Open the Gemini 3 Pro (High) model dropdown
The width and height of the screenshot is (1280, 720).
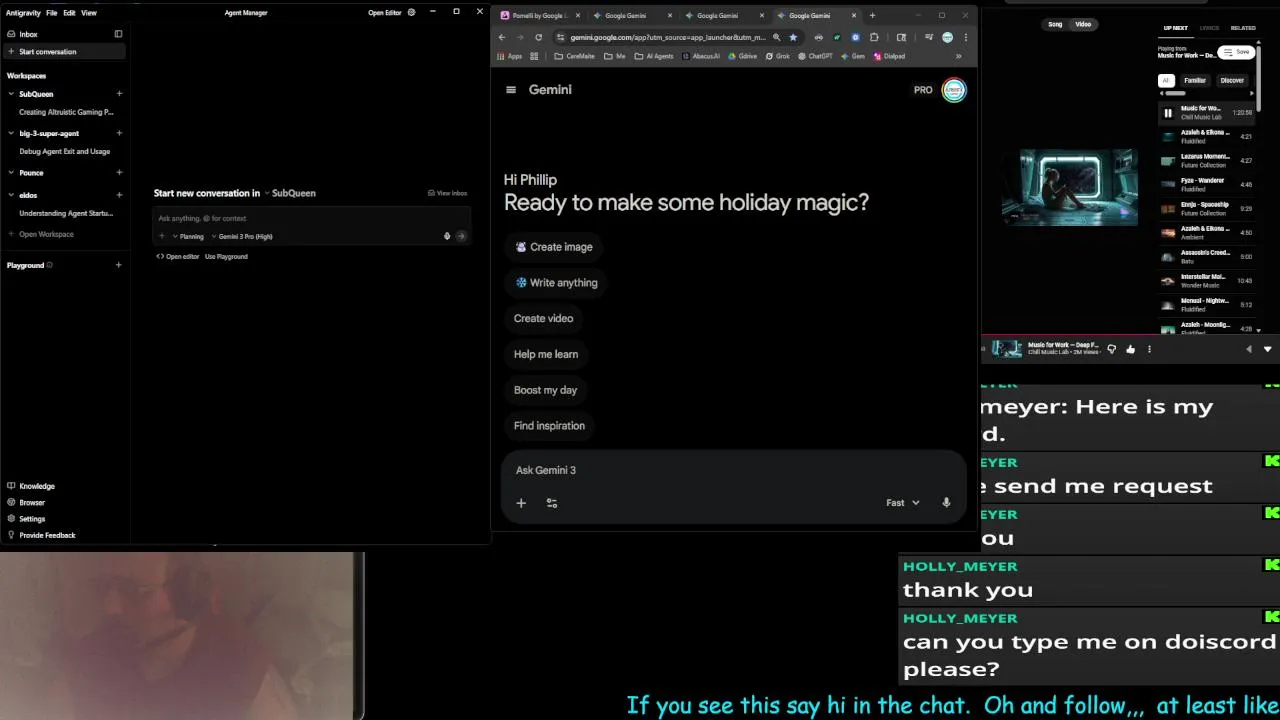coord(243,237)
